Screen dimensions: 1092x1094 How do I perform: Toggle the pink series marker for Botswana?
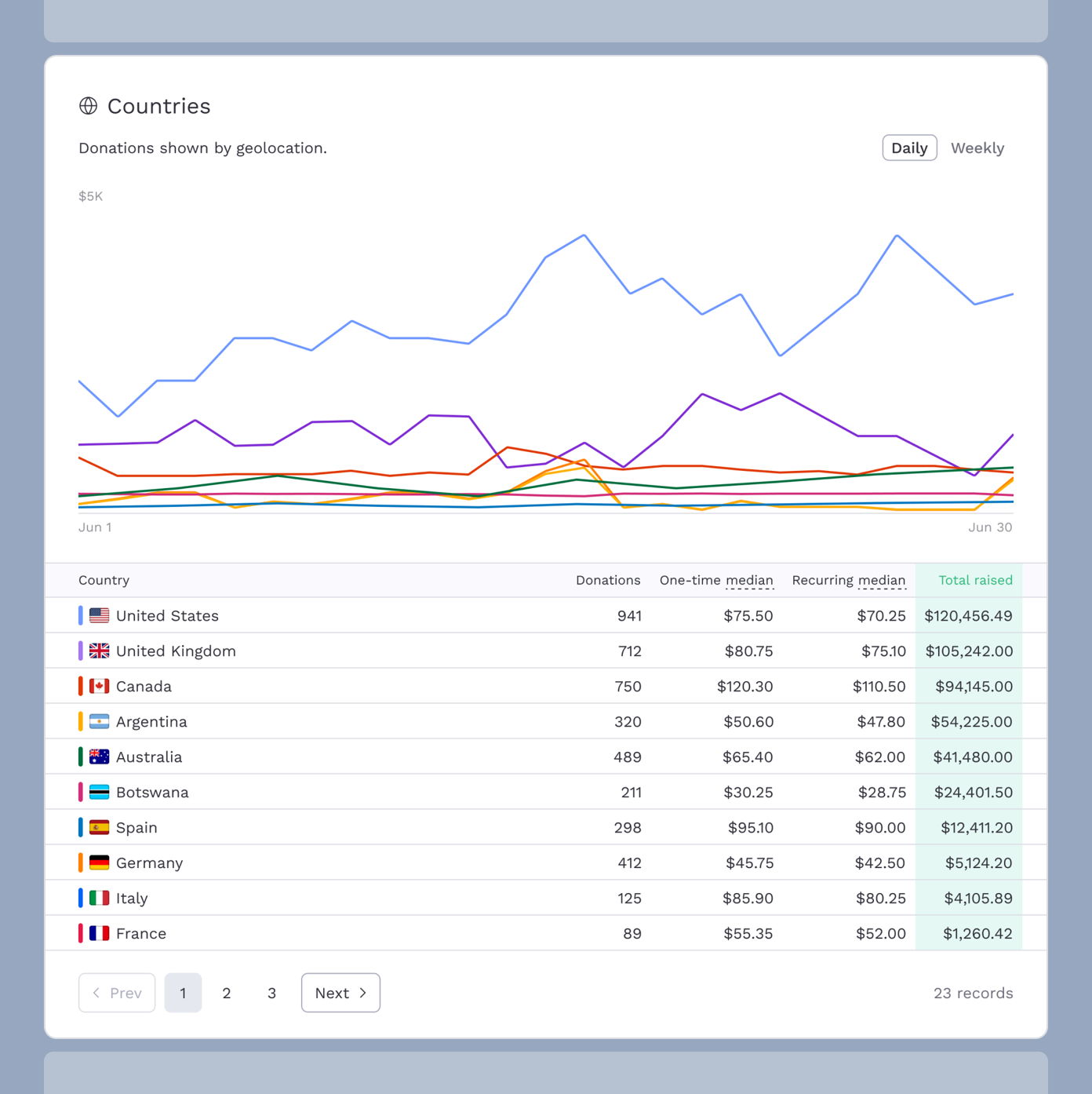point(80,792)
